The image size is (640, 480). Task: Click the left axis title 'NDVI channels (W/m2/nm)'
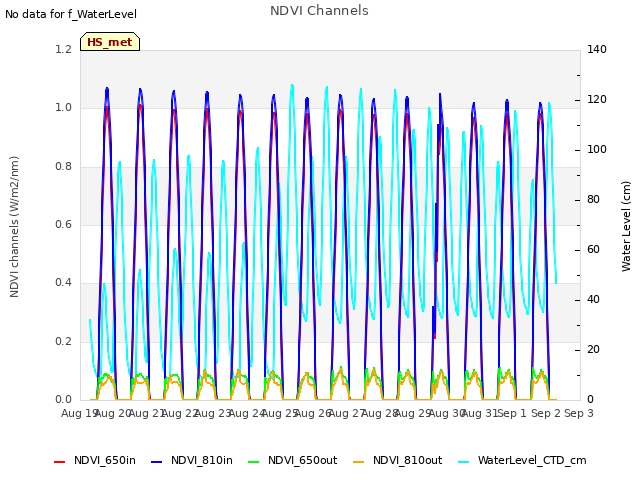14,227
